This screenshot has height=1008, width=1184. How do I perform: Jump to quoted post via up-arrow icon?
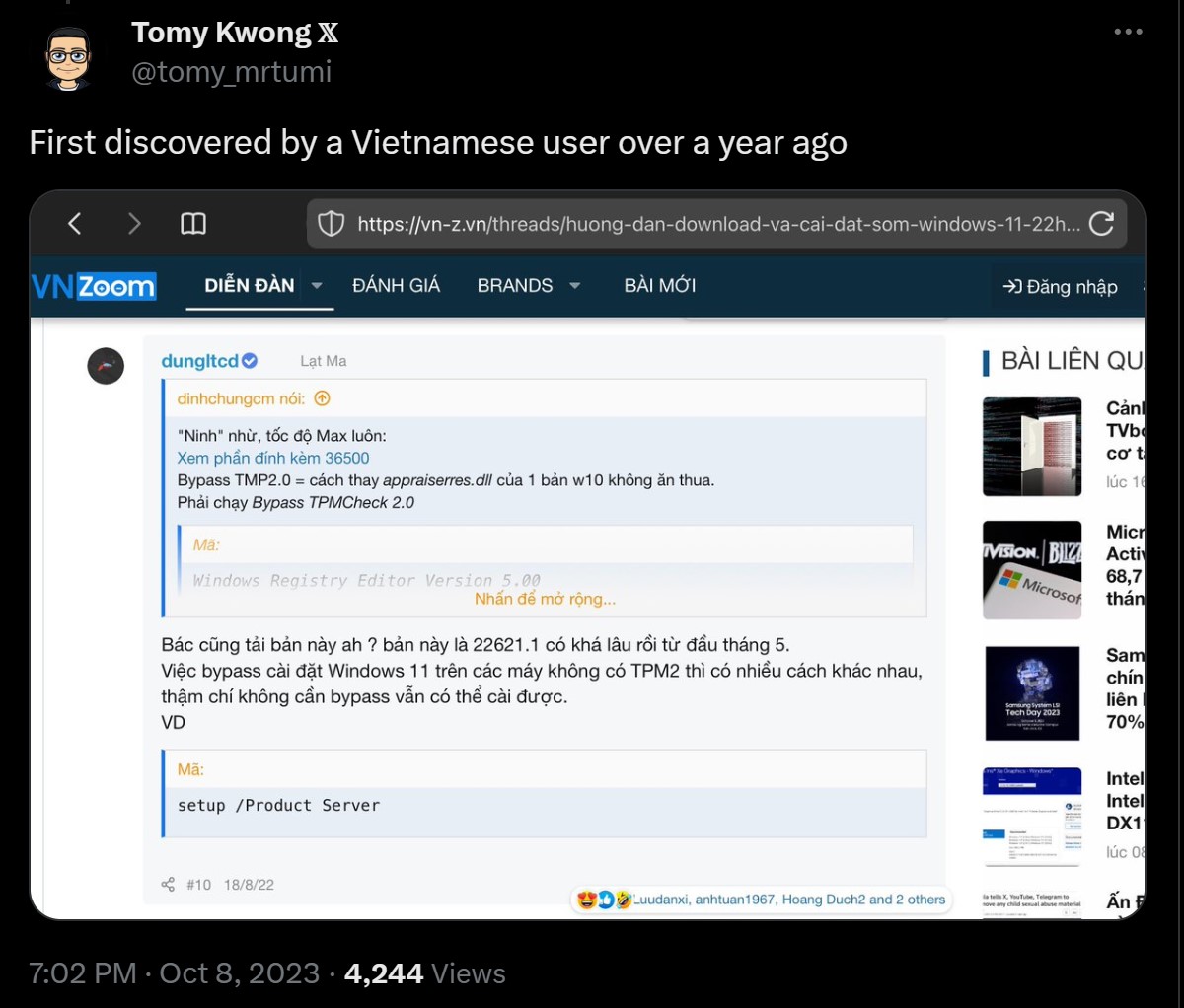coord(322,398)
